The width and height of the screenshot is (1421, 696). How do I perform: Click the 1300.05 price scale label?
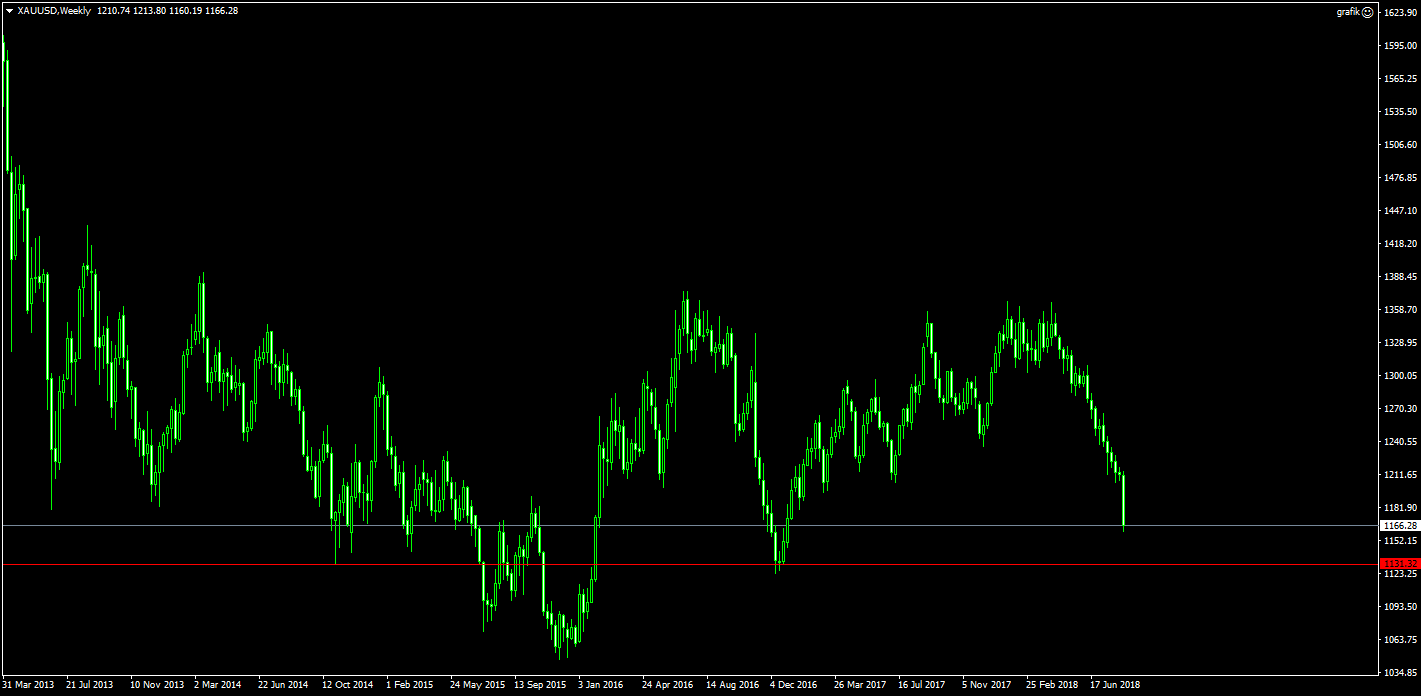[1399, 376]
